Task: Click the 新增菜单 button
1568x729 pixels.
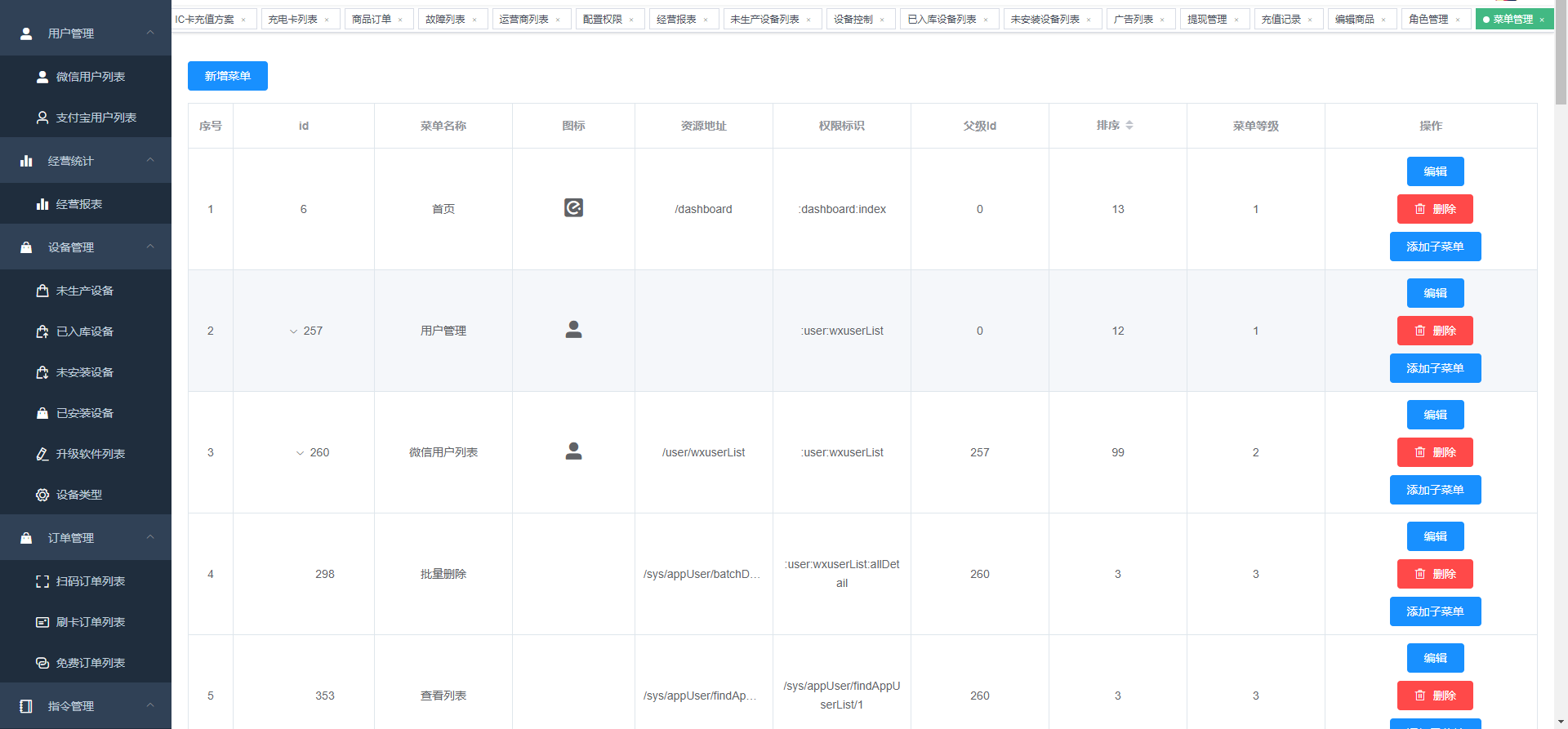Action: tap(228, 76)
